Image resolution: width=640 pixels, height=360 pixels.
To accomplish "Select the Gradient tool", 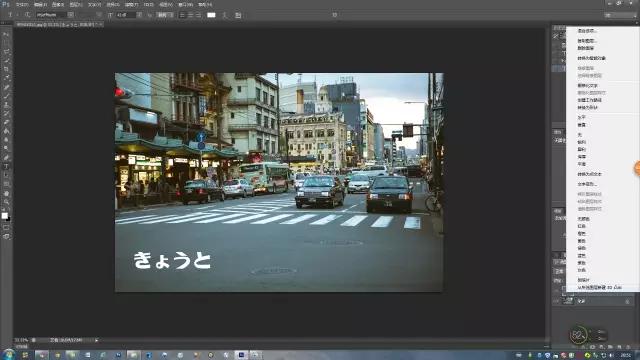I will pyautogui.click(x=6, y=131).
